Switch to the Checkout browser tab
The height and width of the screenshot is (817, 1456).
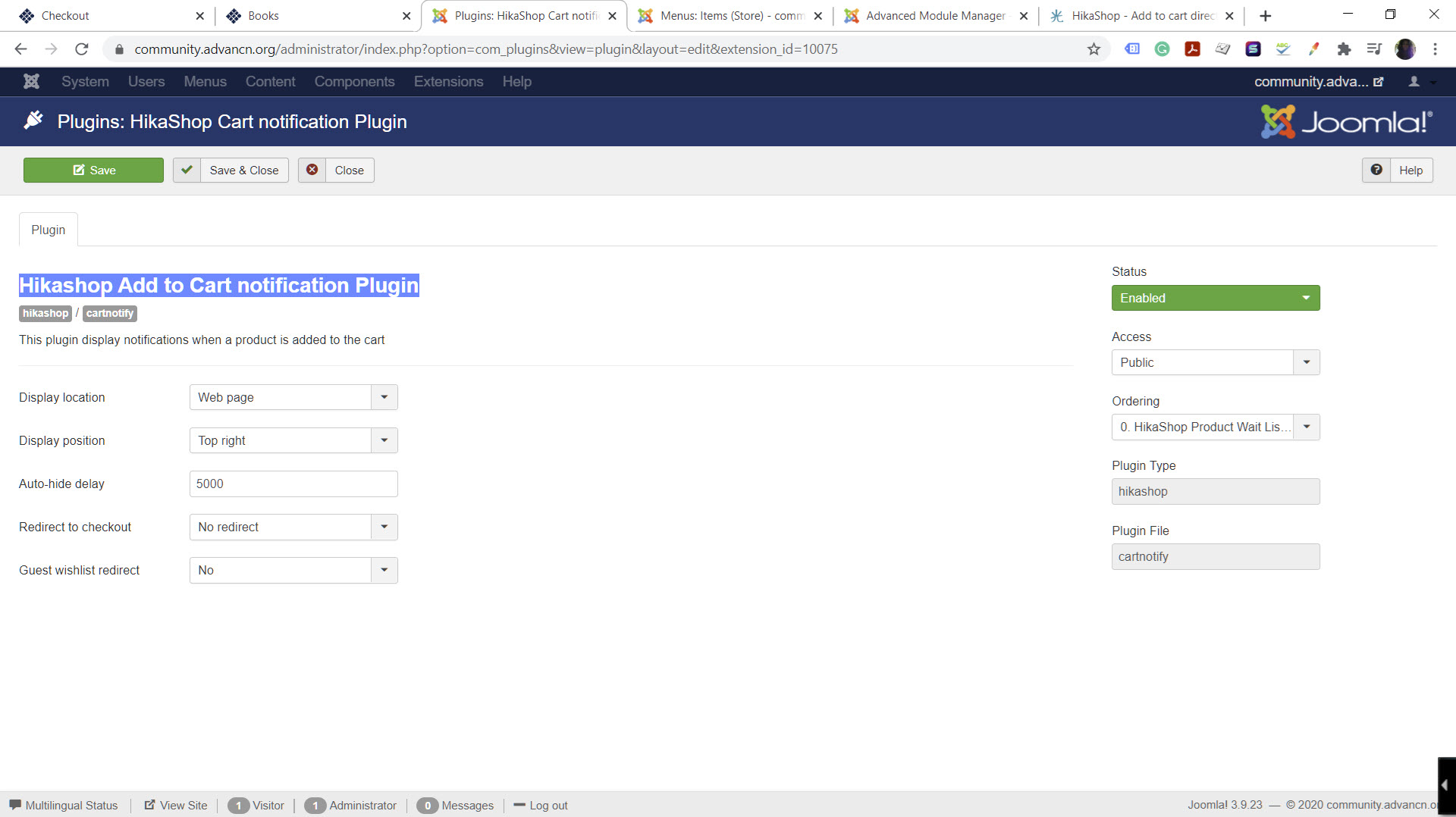pyautogui.click(x=111, y=16)
